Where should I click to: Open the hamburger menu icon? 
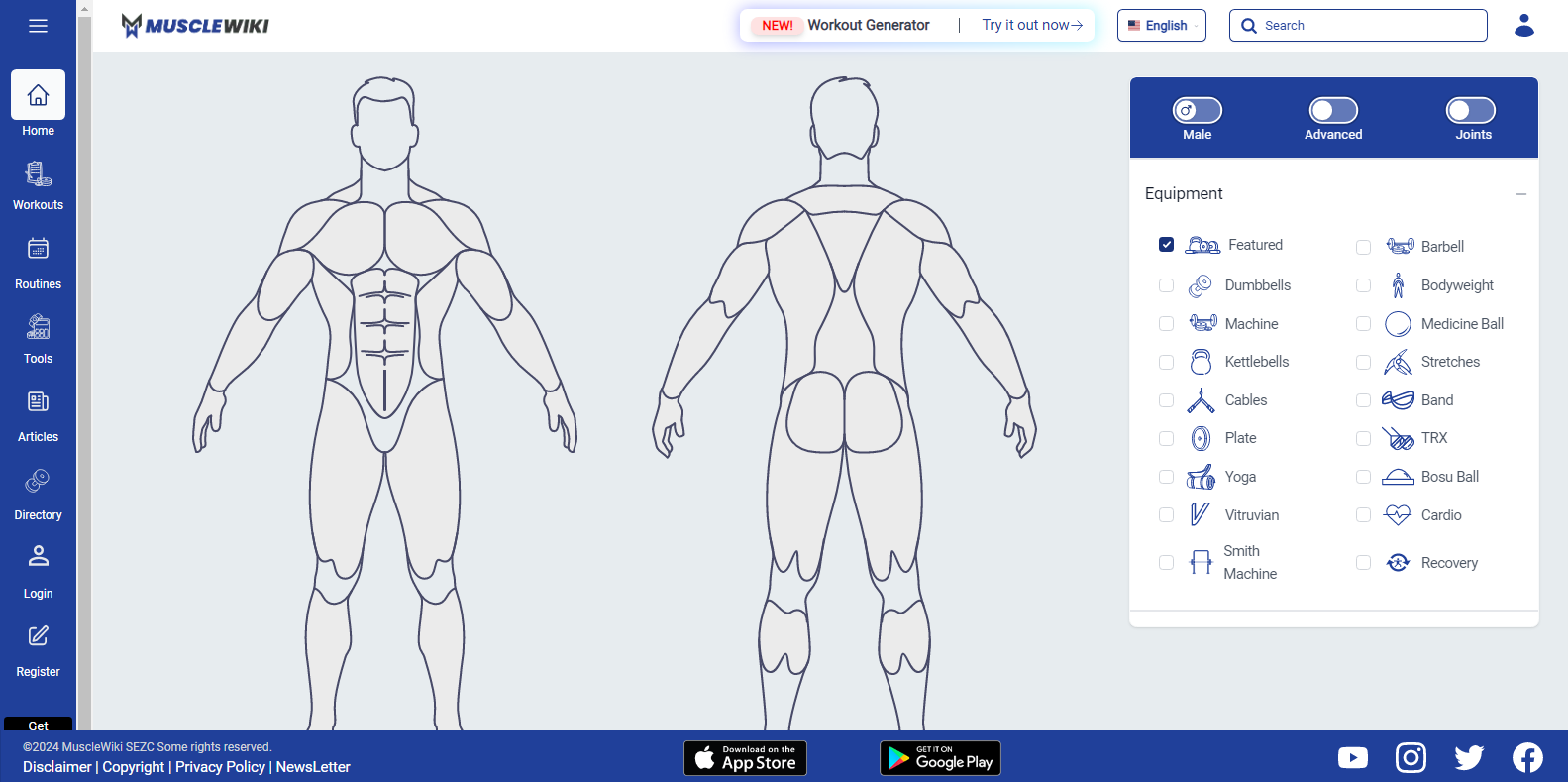coord(38,26)
